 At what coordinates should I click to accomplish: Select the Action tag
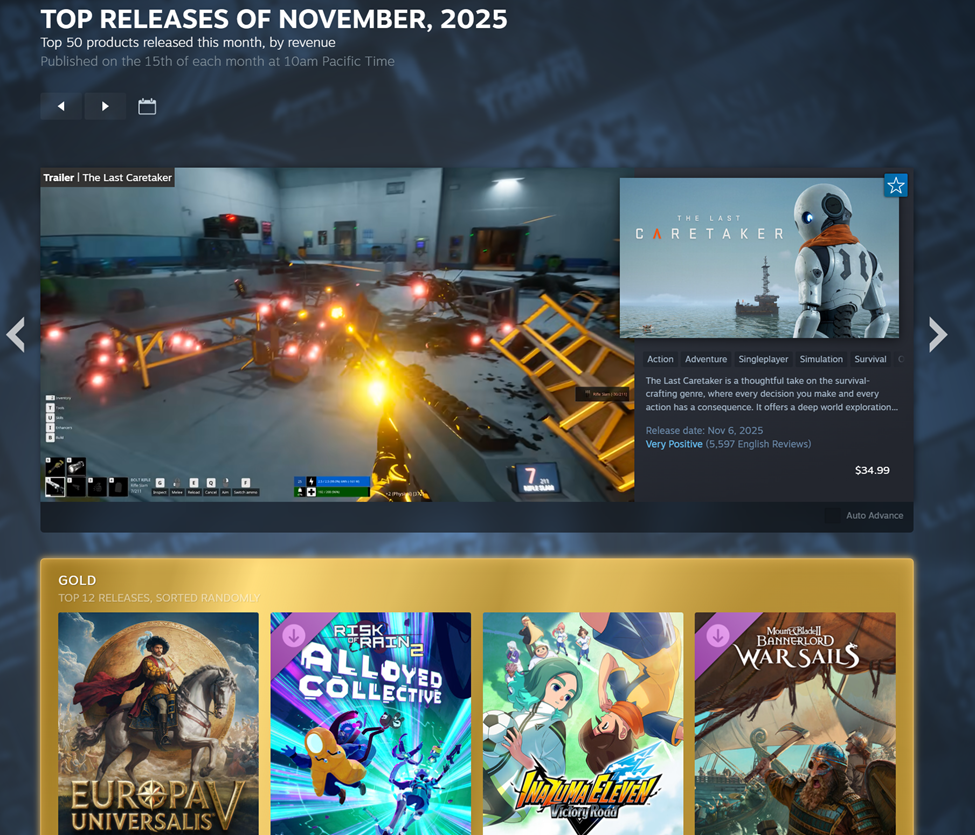pos(660,359)
